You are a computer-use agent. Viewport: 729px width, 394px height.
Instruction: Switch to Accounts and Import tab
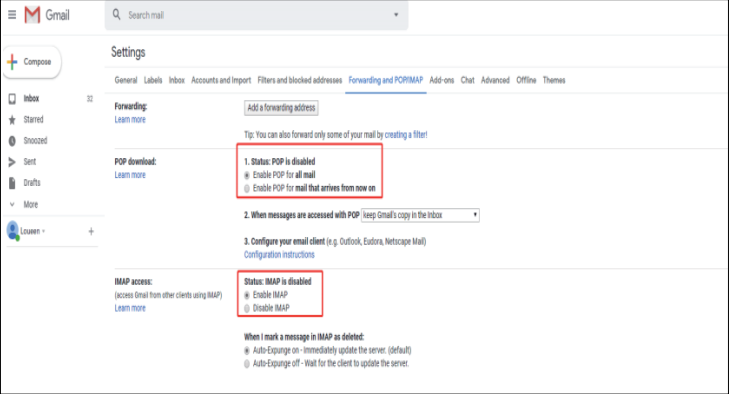click(x=221, y=80)
